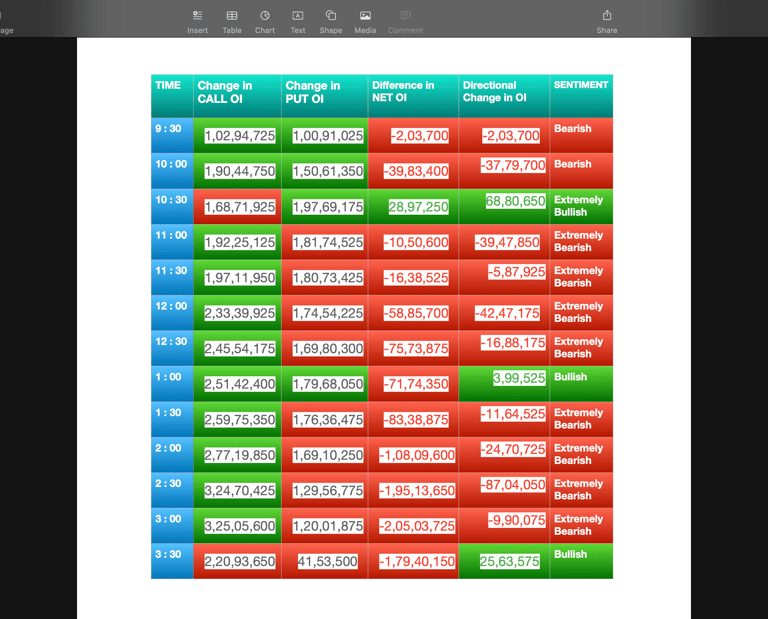Select put OI value 1,97,69,175

click(328, 207)
